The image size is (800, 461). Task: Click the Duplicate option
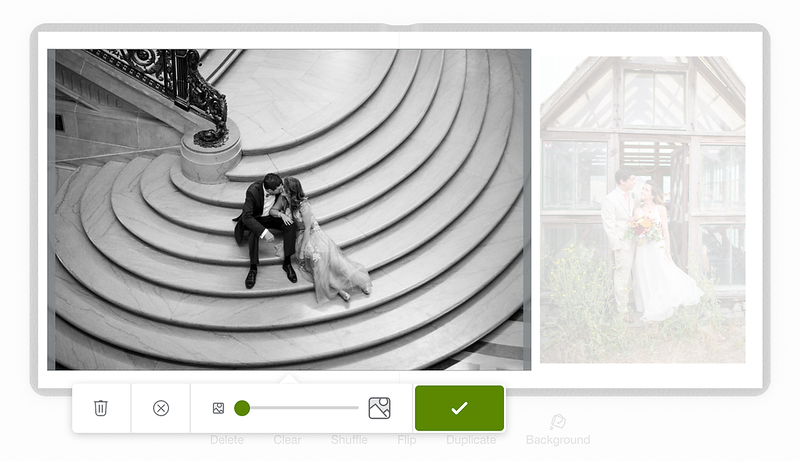click(470, 440)
